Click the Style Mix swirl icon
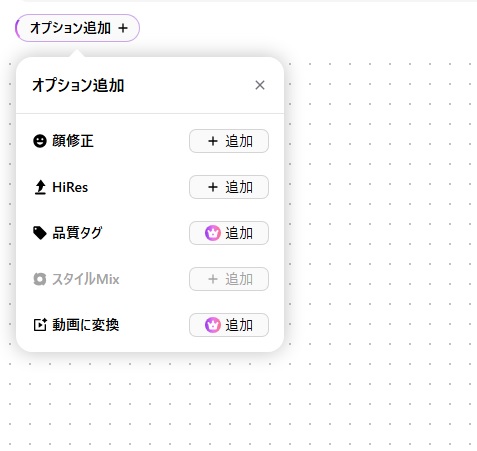Screen dimensions: 477x451 click(40, 279)
